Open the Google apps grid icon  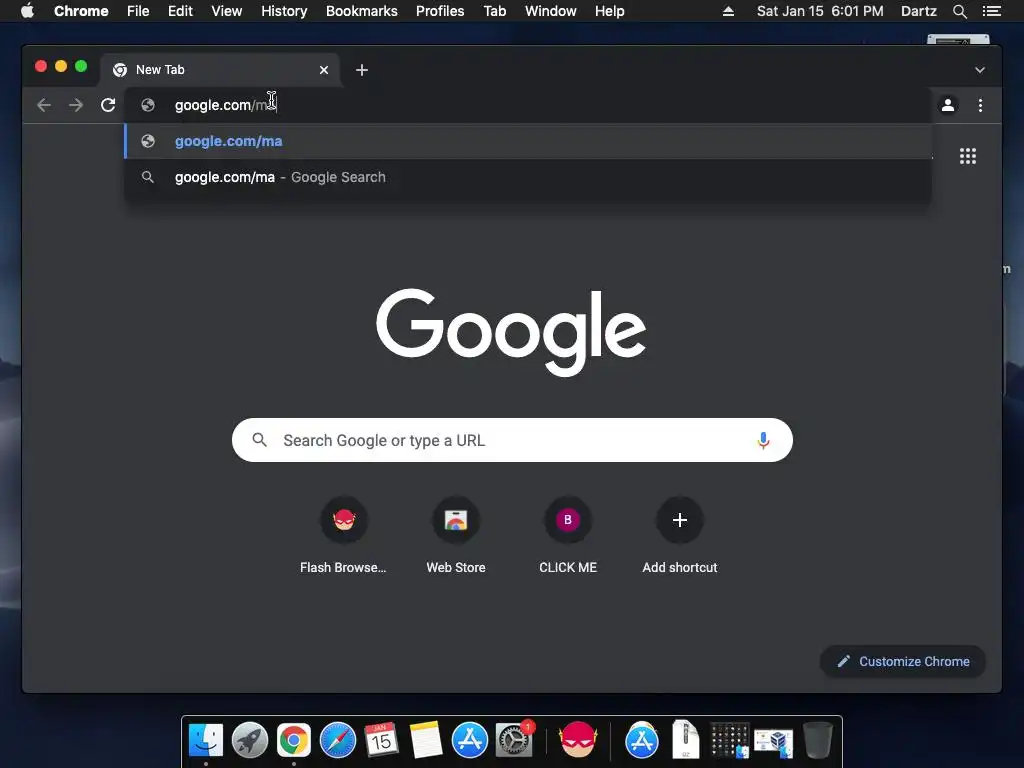(x=967, y=156)
